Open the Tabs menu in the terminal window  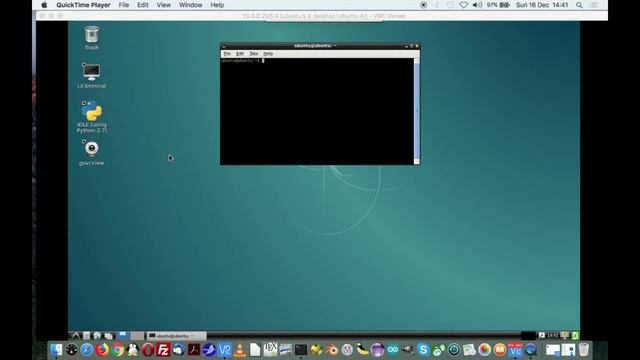pyautogui.click(x=253, y=54)
